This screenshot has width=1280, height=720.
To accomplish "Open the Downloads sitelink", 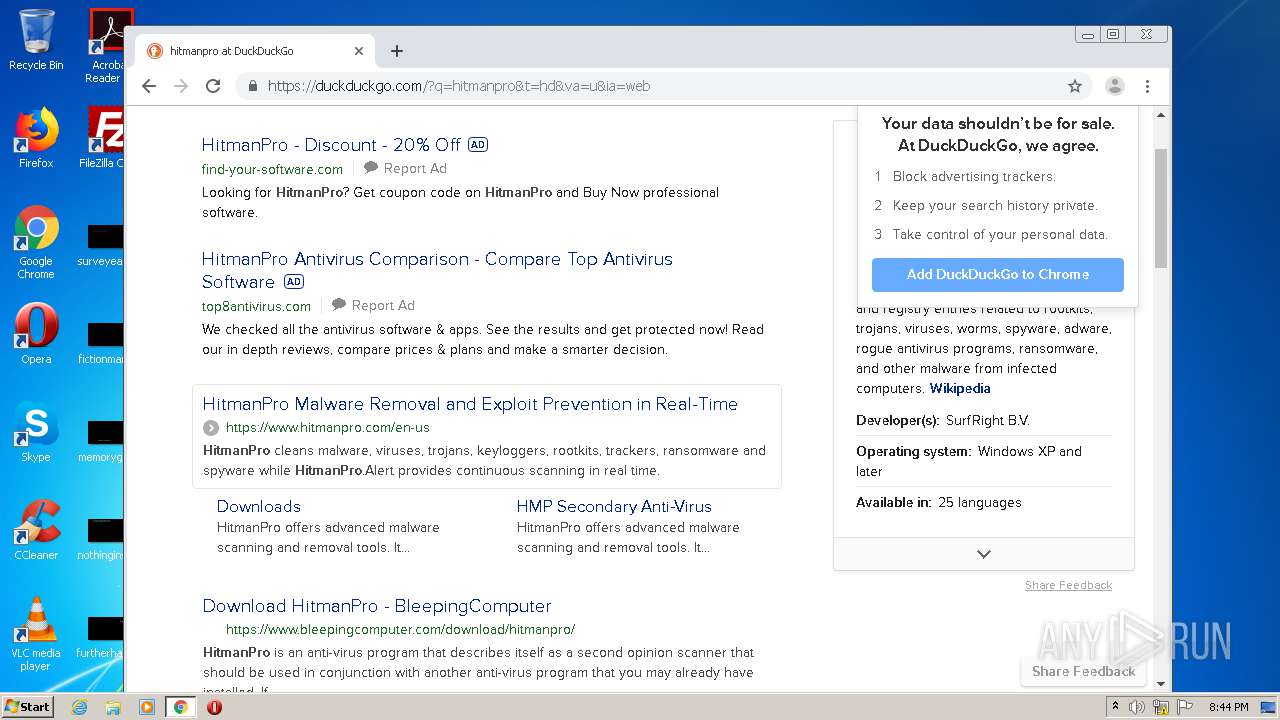I will (x=259, y=507).
